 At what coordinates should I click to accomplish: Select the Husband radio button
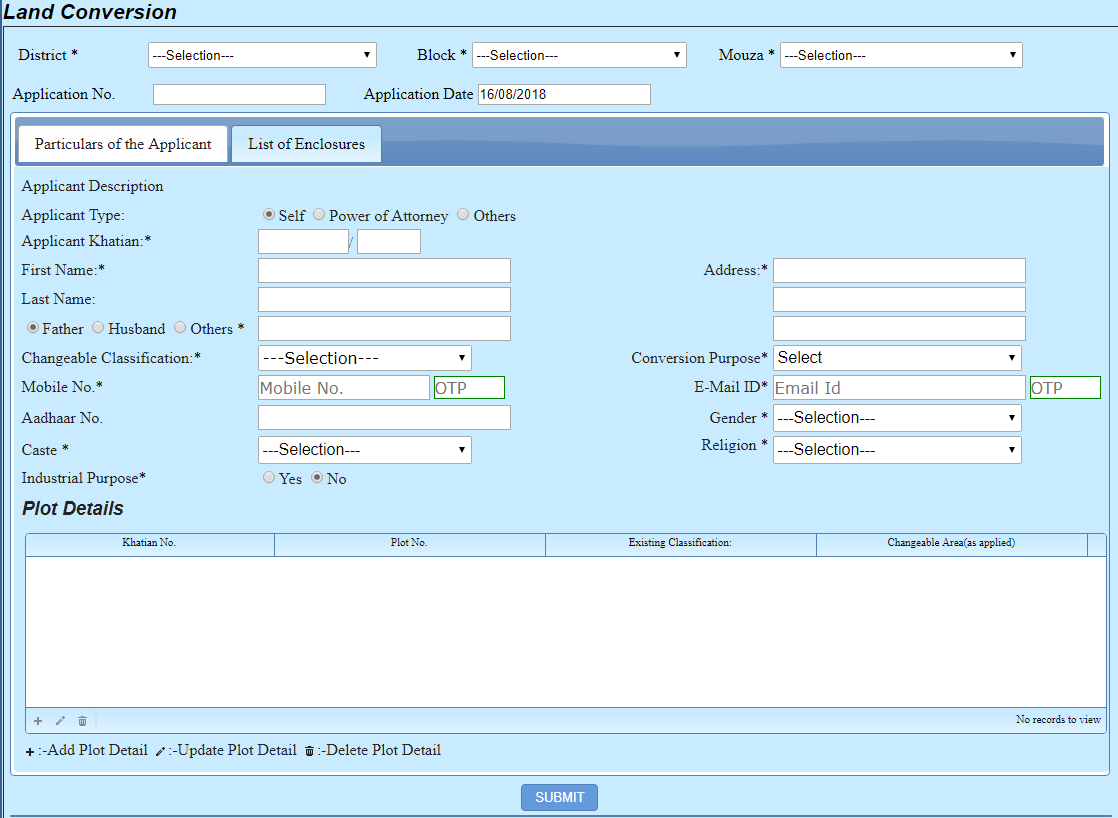pyautogui.click(x=98, y=328)
